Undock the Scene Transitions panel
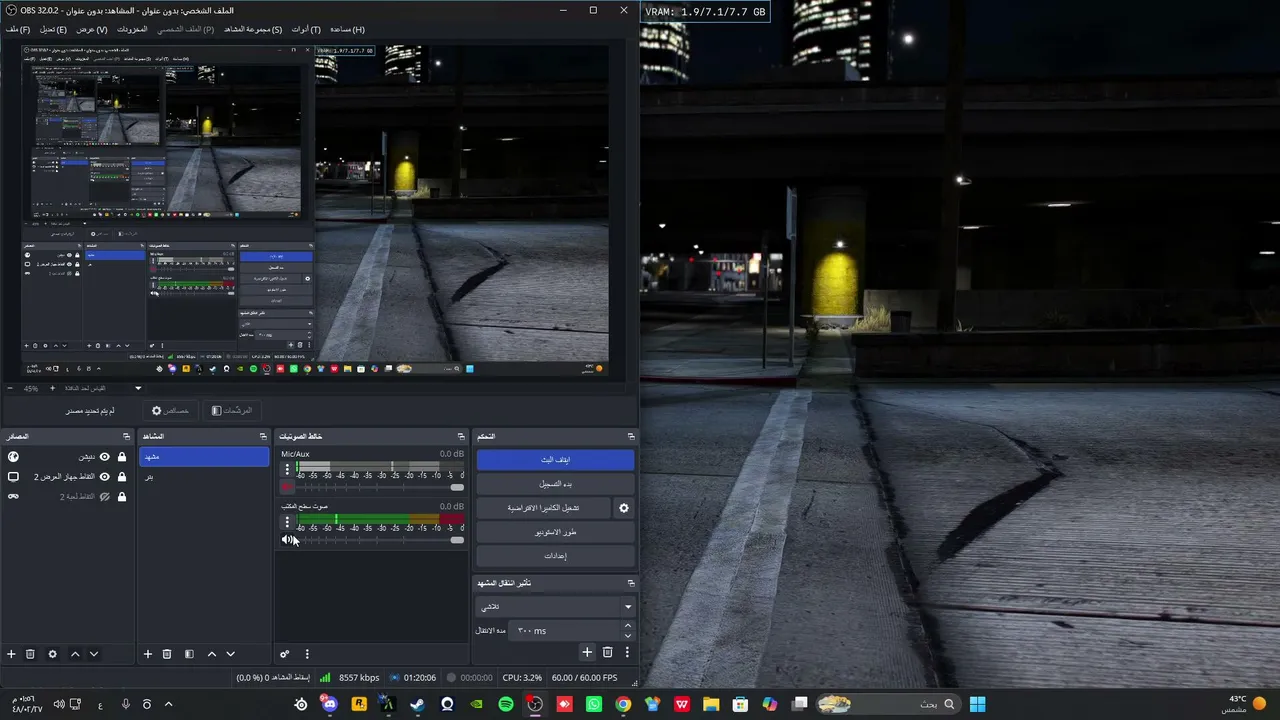 coord(631,583)
